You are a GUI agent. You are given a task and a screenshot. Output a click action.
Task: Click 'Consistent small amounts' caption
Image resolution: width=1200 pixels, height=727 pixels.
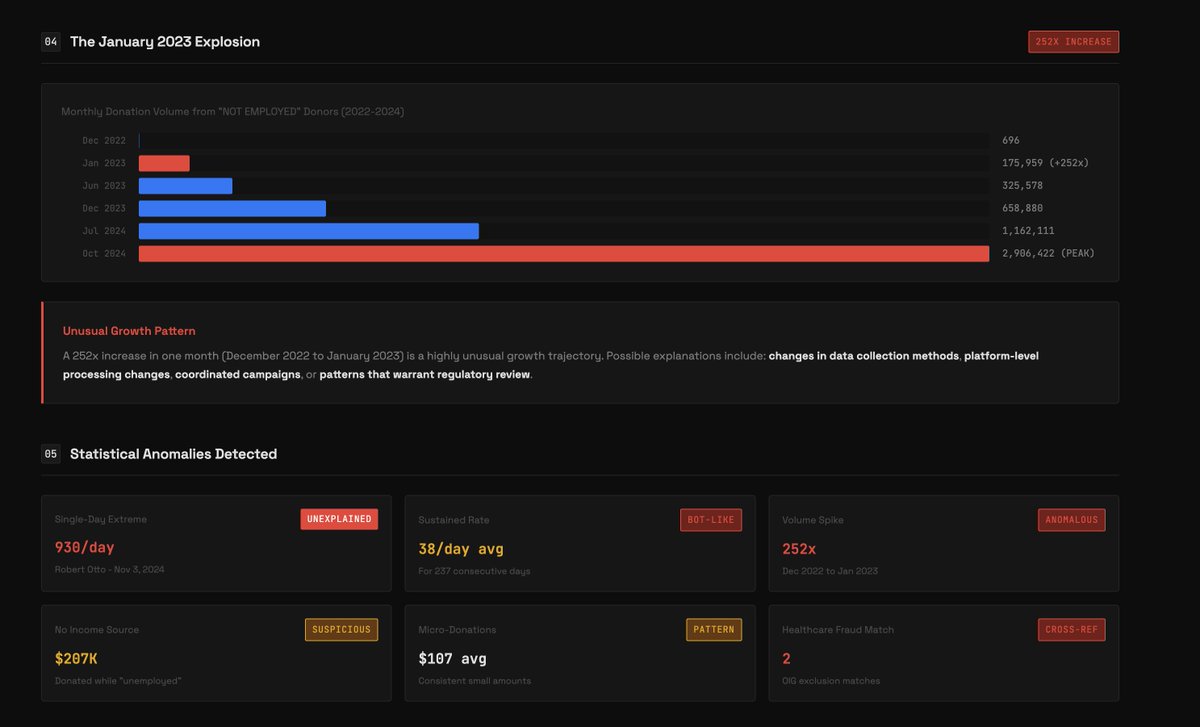[x=475, y=681]
